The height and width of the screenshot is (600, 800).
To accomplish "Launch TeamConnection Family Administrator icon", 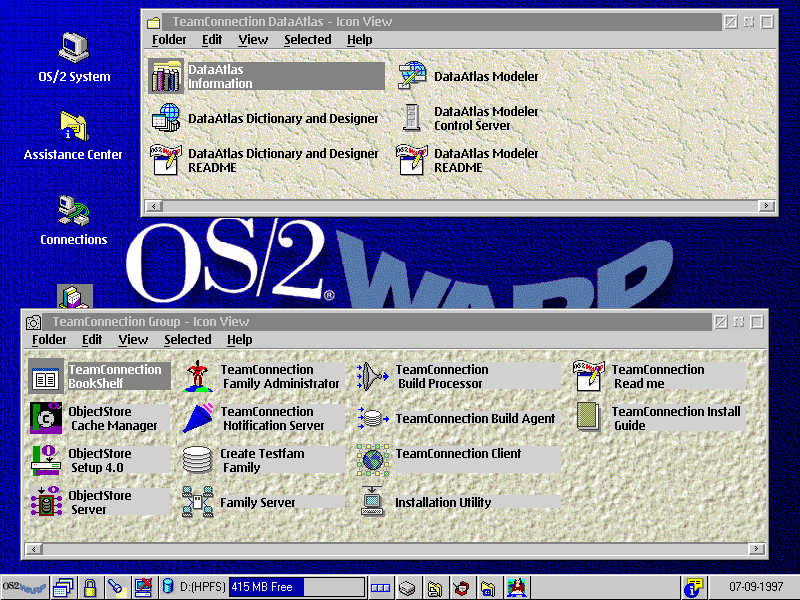I will coord(198,376).
